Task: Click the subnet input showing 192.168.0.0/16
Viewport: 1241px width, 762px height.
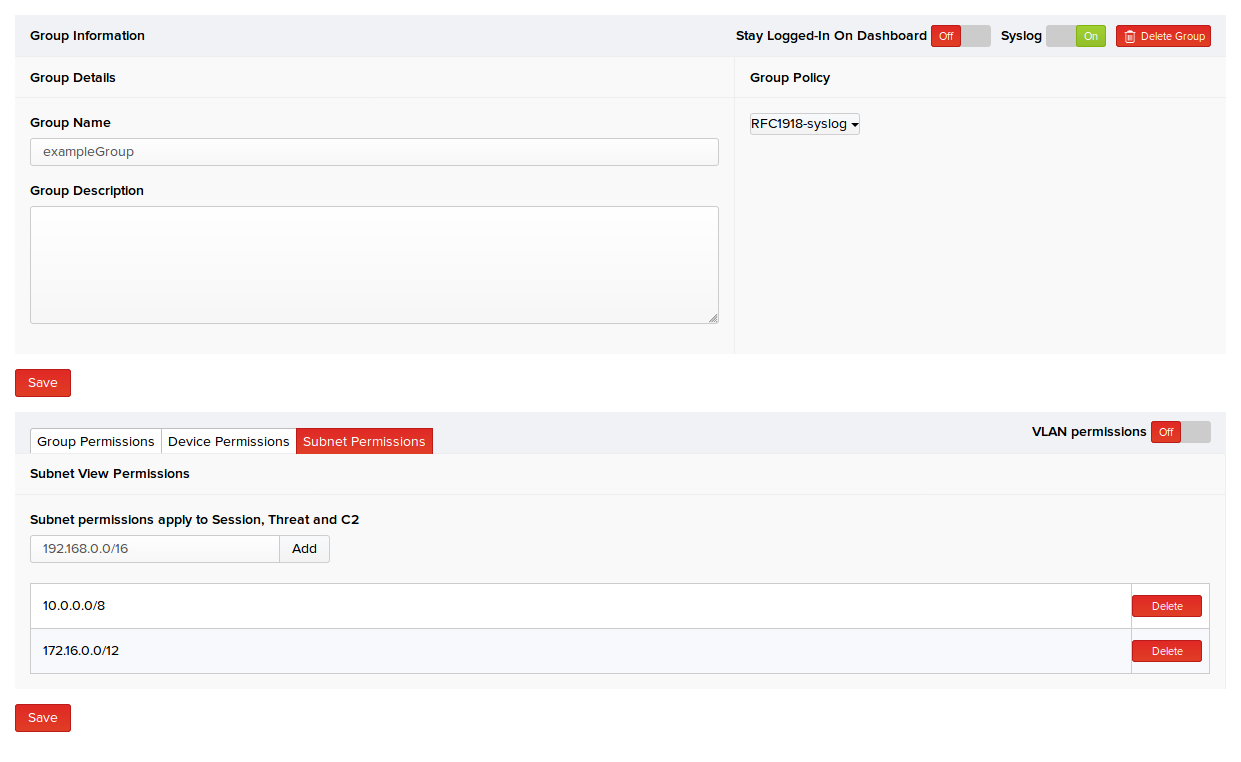Action: tap(155, 549)
